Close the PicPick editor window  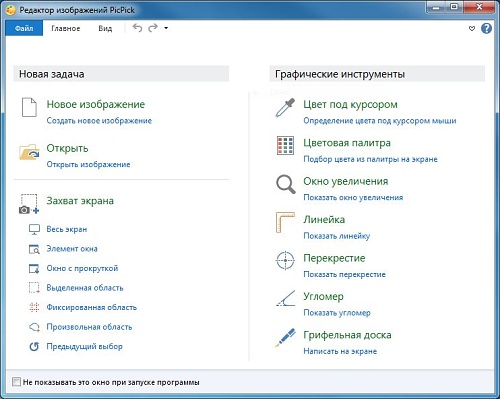point(479,7)
